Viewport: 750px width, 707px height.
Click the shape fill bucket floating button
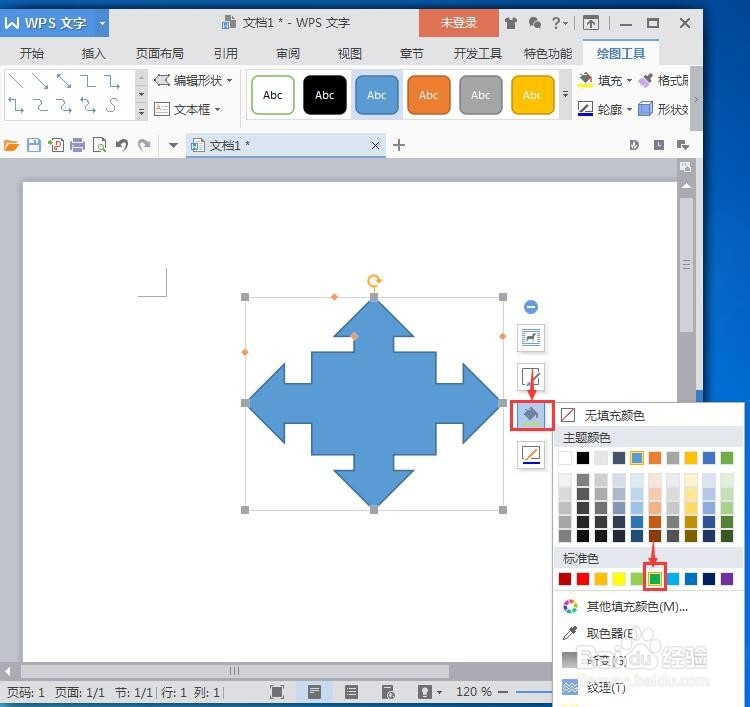(532, 415)
